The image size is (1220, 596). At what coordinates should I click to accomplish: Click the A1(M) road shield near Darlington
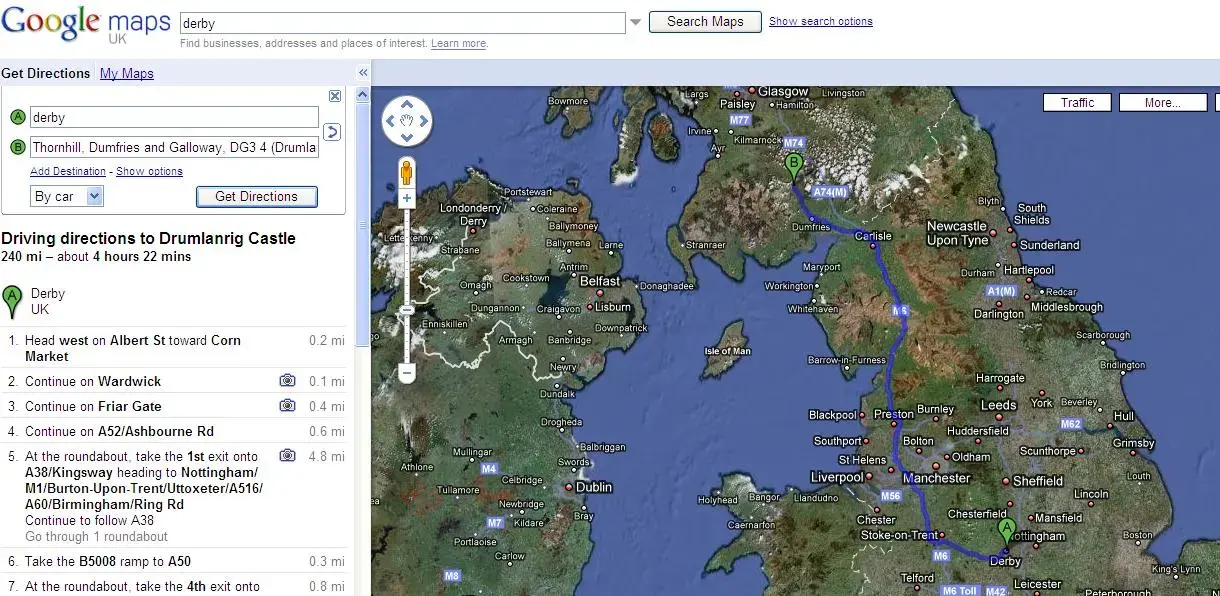pos(1001,291)
